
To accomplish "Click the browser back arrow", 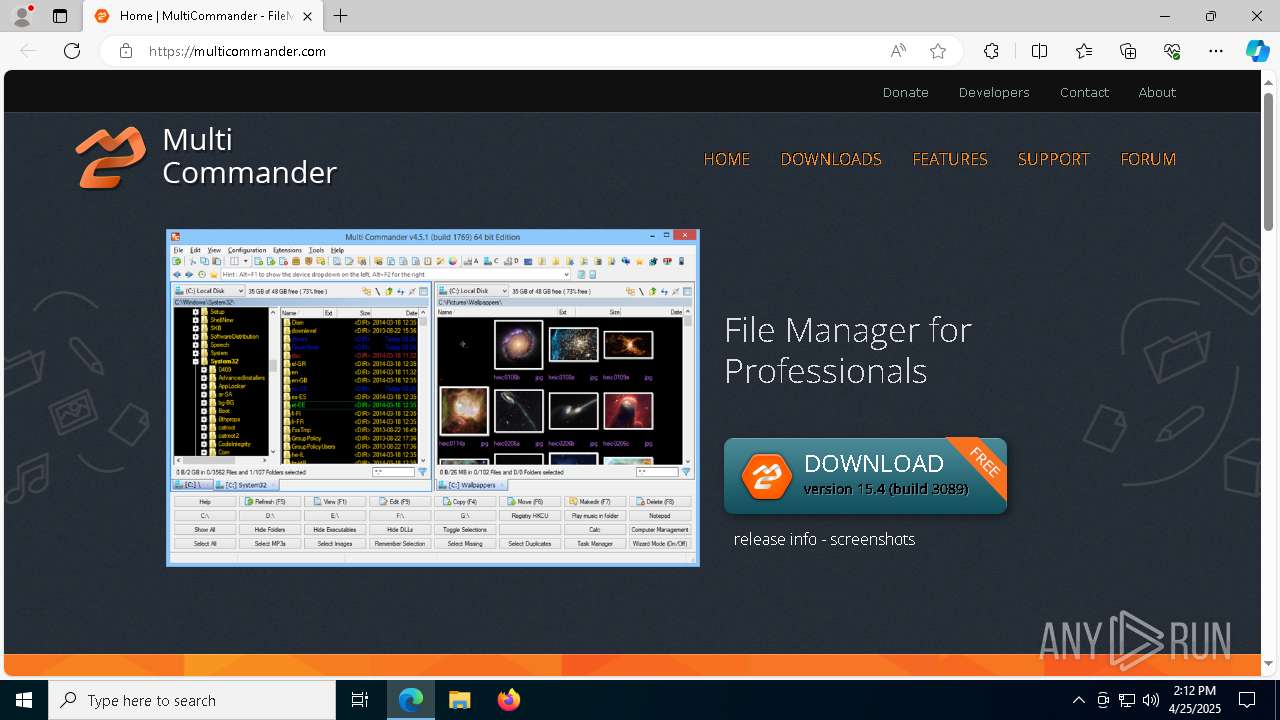I will (x=28, y=51).
